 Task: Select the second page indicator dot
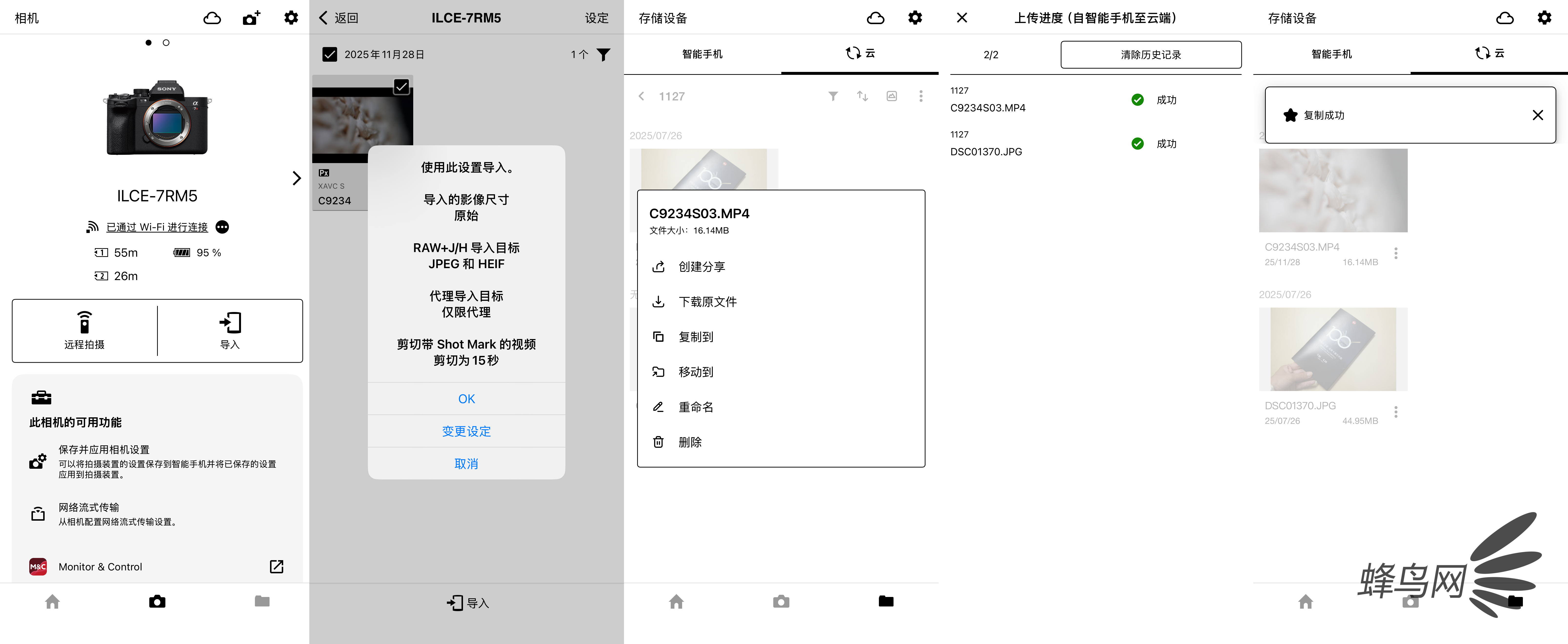coord(166,43)
